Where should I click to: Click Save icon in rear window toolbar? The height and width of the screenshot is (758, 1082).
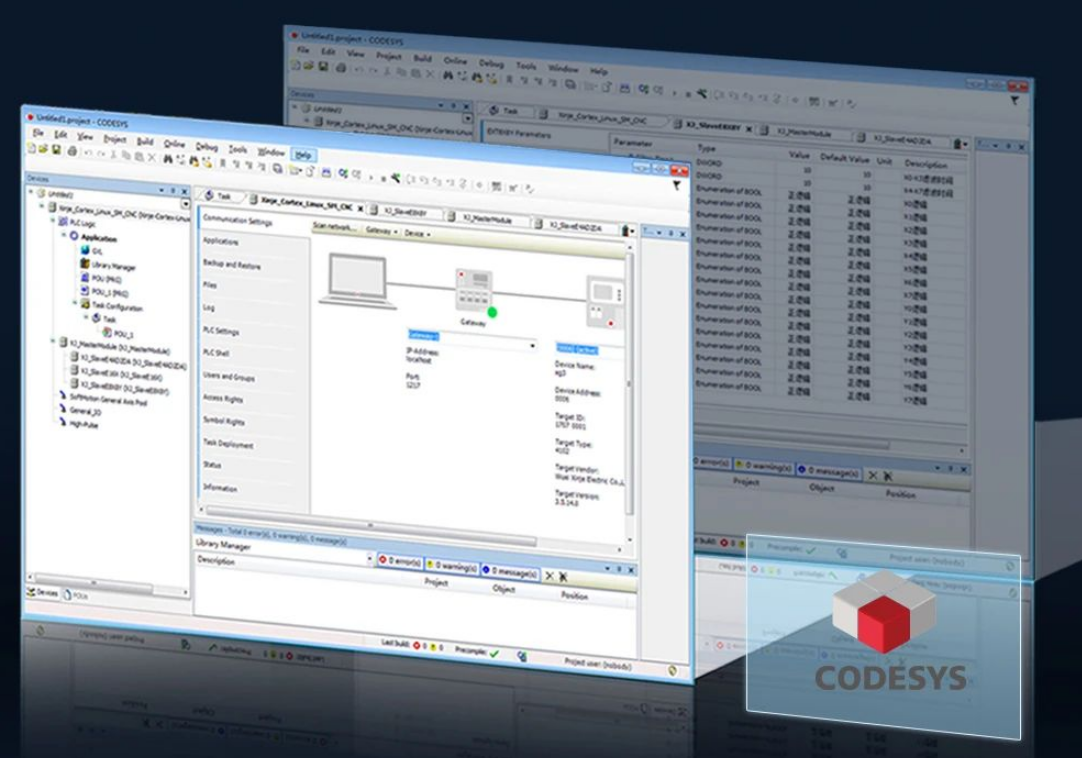[322, 66]
